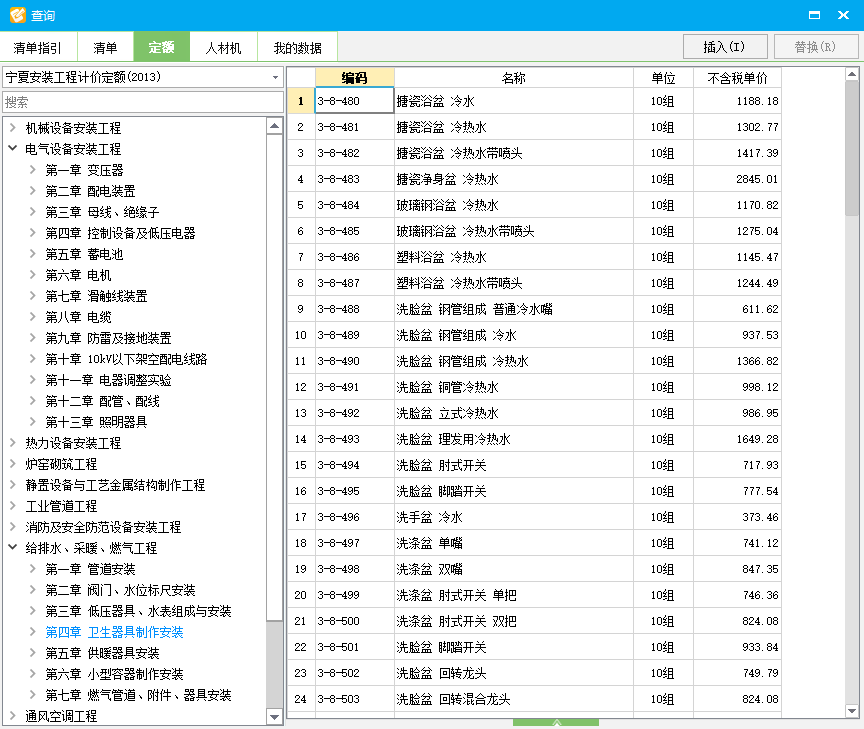Click the 搜索 search field

142,102
